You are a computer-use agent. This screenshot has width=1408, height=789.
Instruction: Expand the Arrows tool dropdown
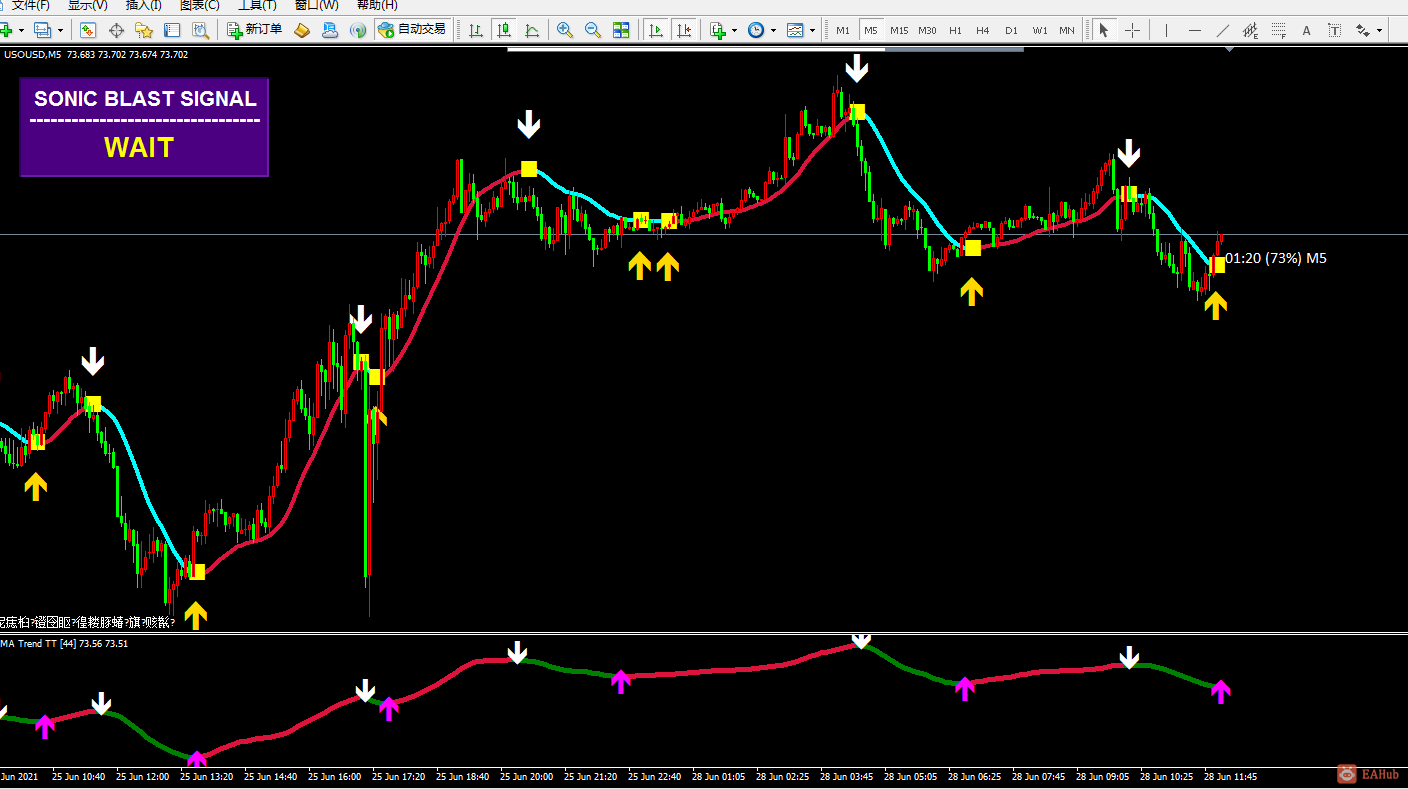1379,30
